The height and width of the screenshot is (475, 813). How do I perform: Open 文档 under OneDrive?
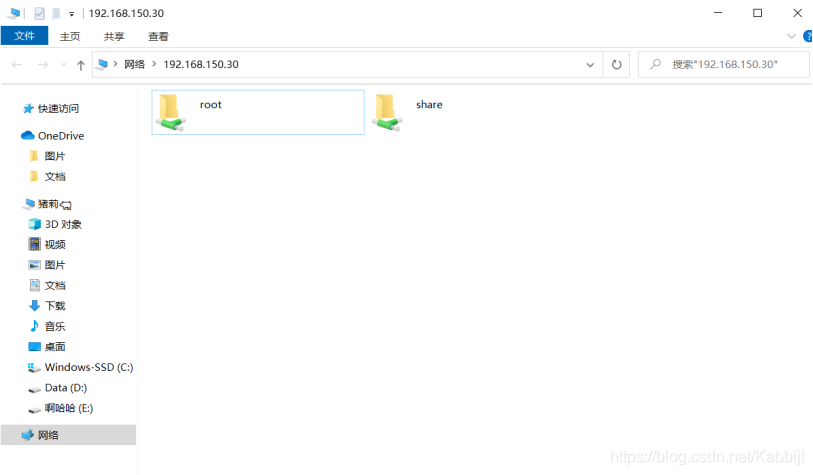[x=54, y=177]
